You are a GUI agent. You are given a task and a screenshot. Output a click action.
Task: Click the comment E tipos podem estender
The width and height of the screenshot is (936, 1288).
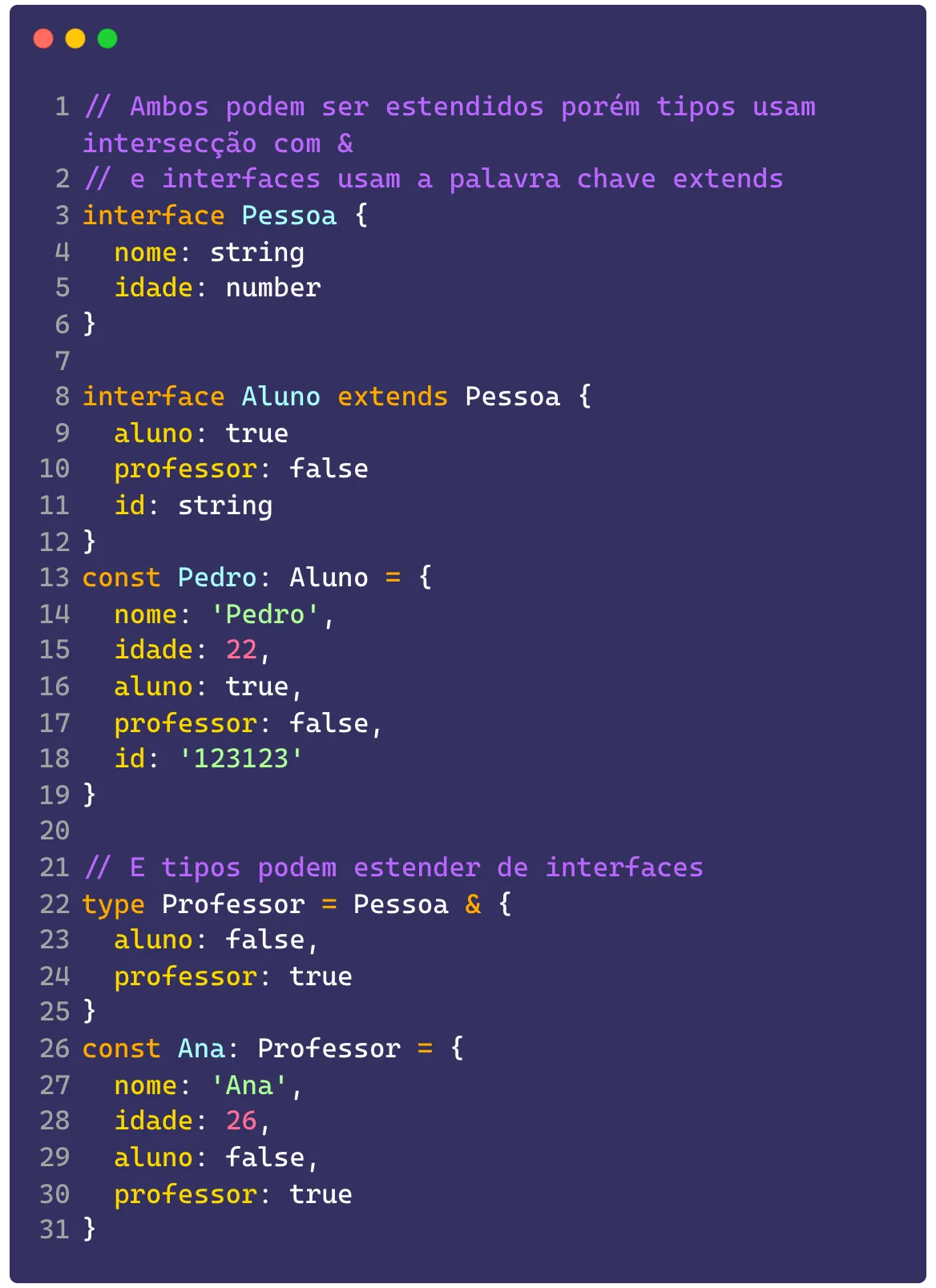click(393, 867)
